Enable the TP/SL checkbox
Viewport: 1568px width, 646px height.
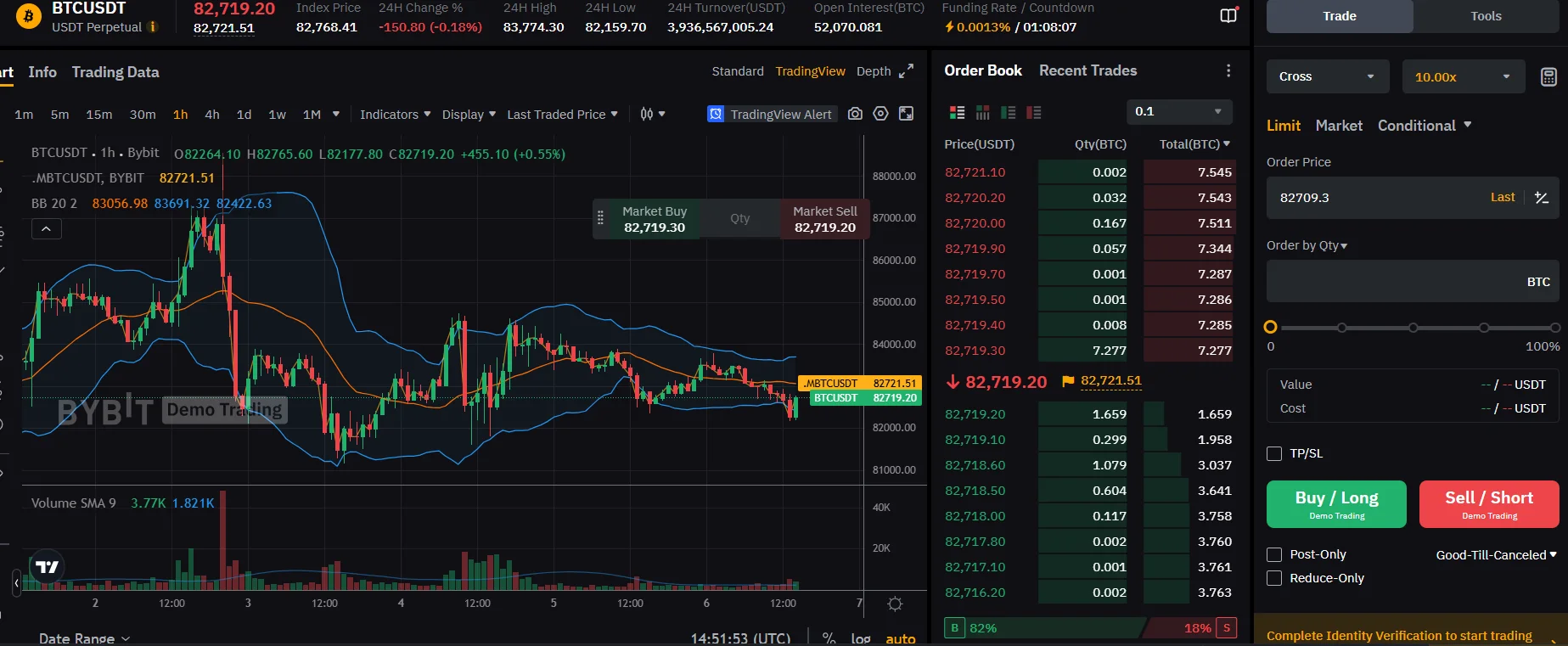1274,453
